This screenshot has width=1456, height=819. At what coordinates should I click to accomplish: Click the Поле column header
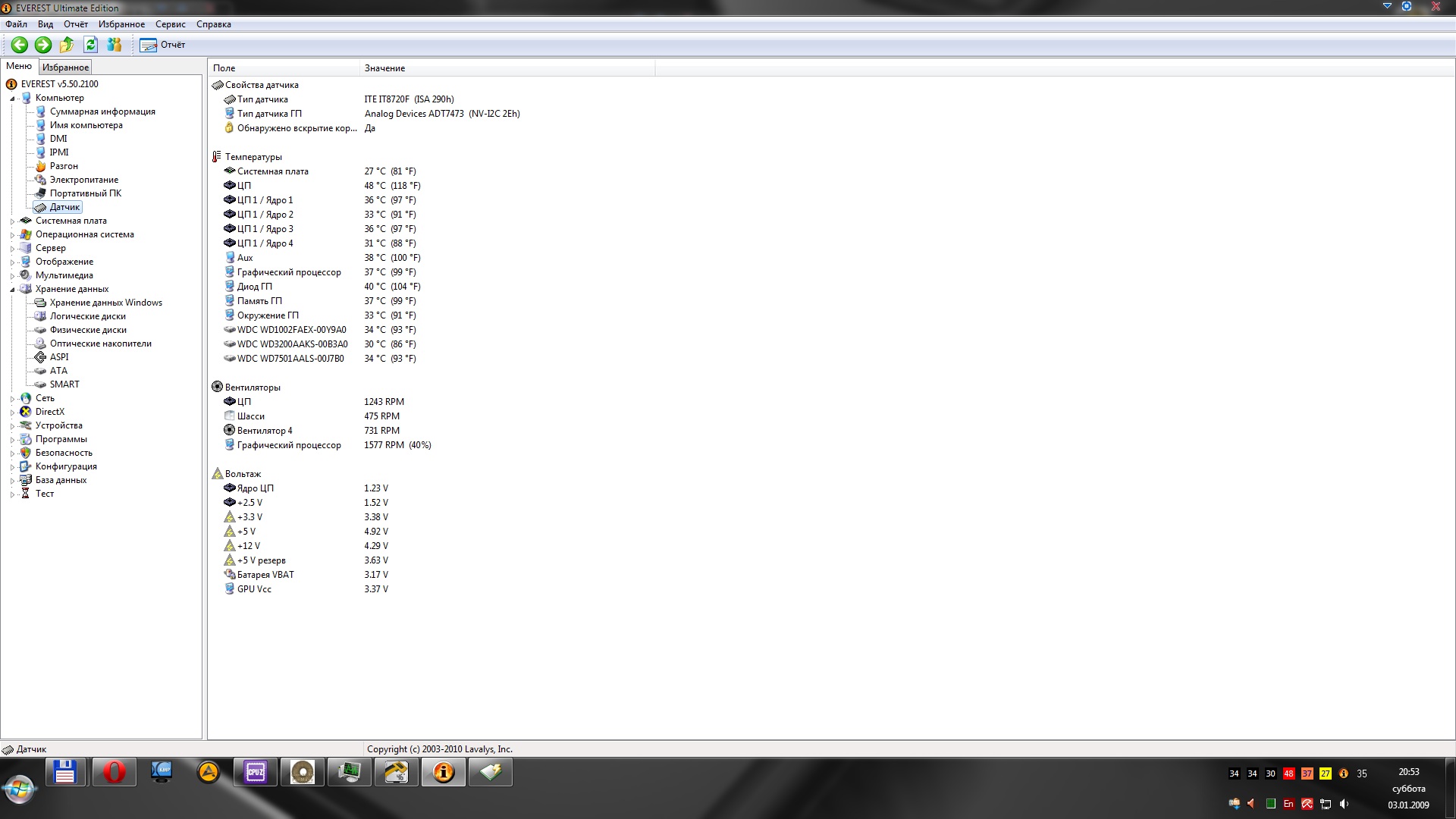point(284,68)
